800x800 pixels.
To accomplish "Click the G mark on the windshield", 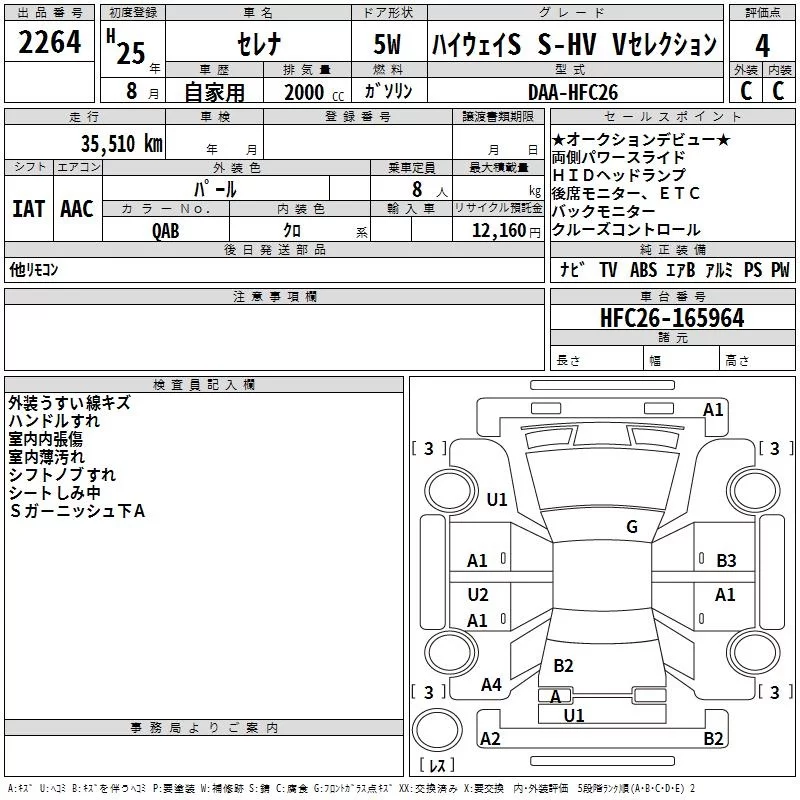I will (x=631, y=527).
